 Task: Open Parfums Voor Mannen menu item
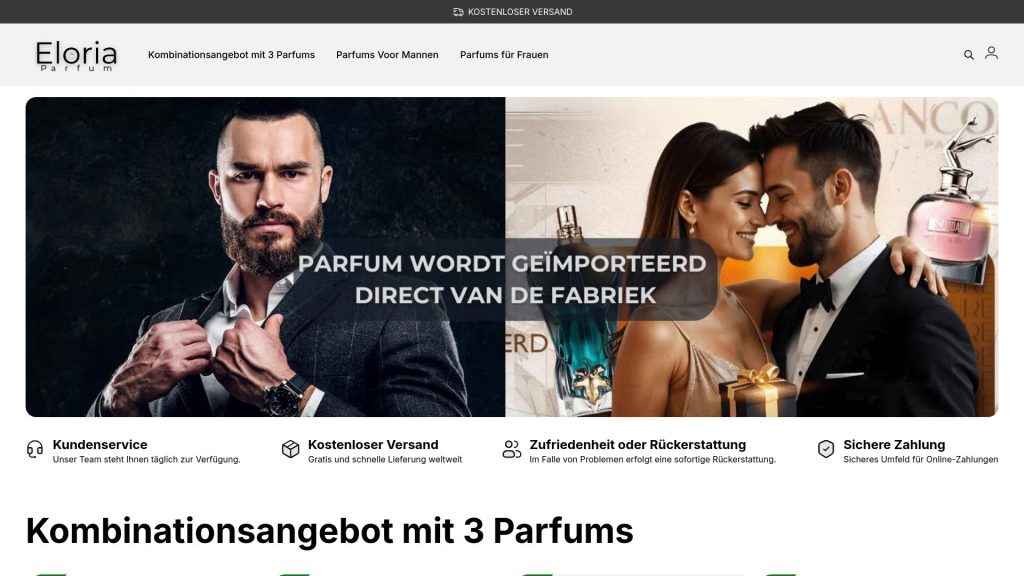pyautogui.click(x=387, y=55)
